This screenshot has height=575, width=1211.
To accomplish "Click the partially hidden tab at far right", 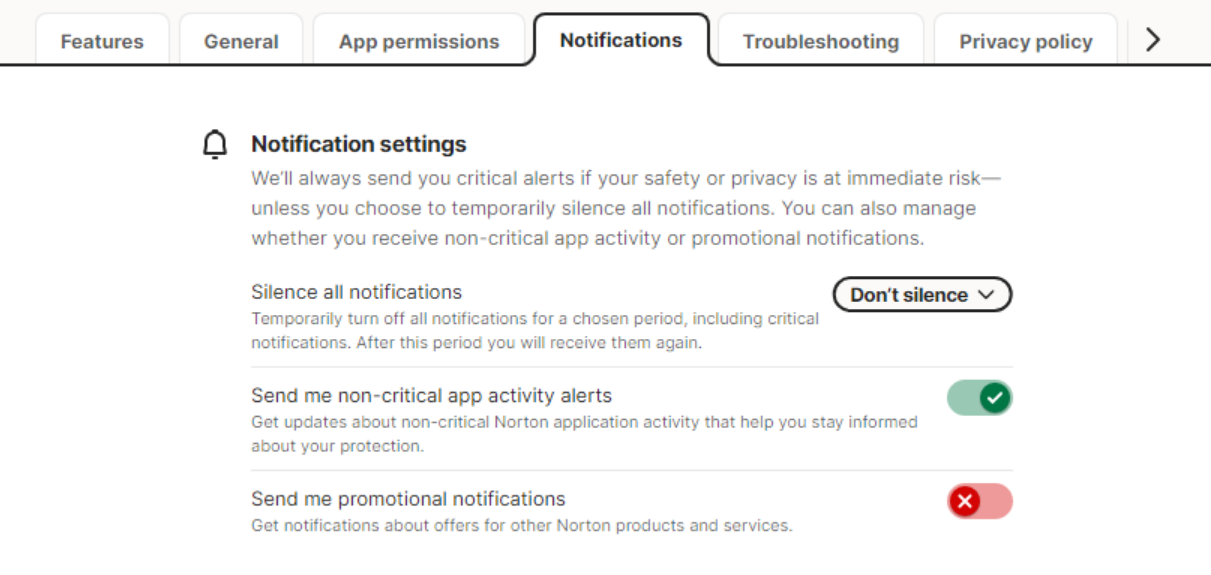I will point(1135,42).
